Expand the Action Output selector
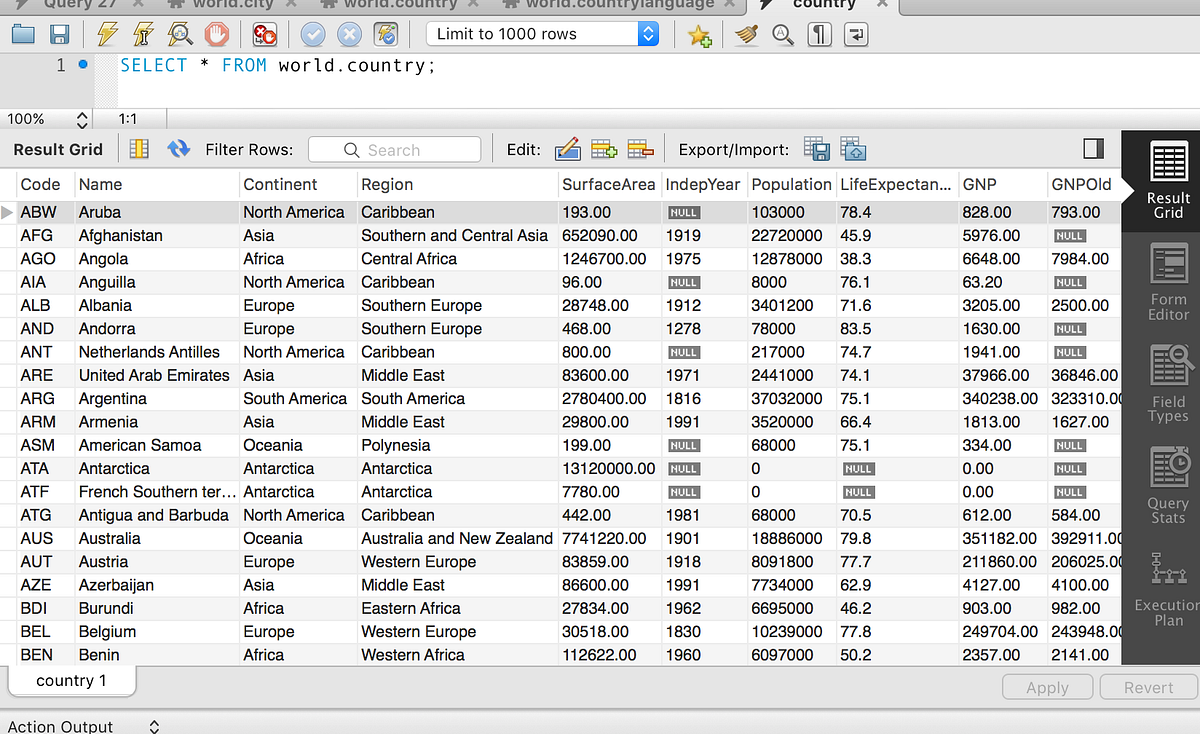This screenshot has width=1200, height=734. click(x=153, y=727)
